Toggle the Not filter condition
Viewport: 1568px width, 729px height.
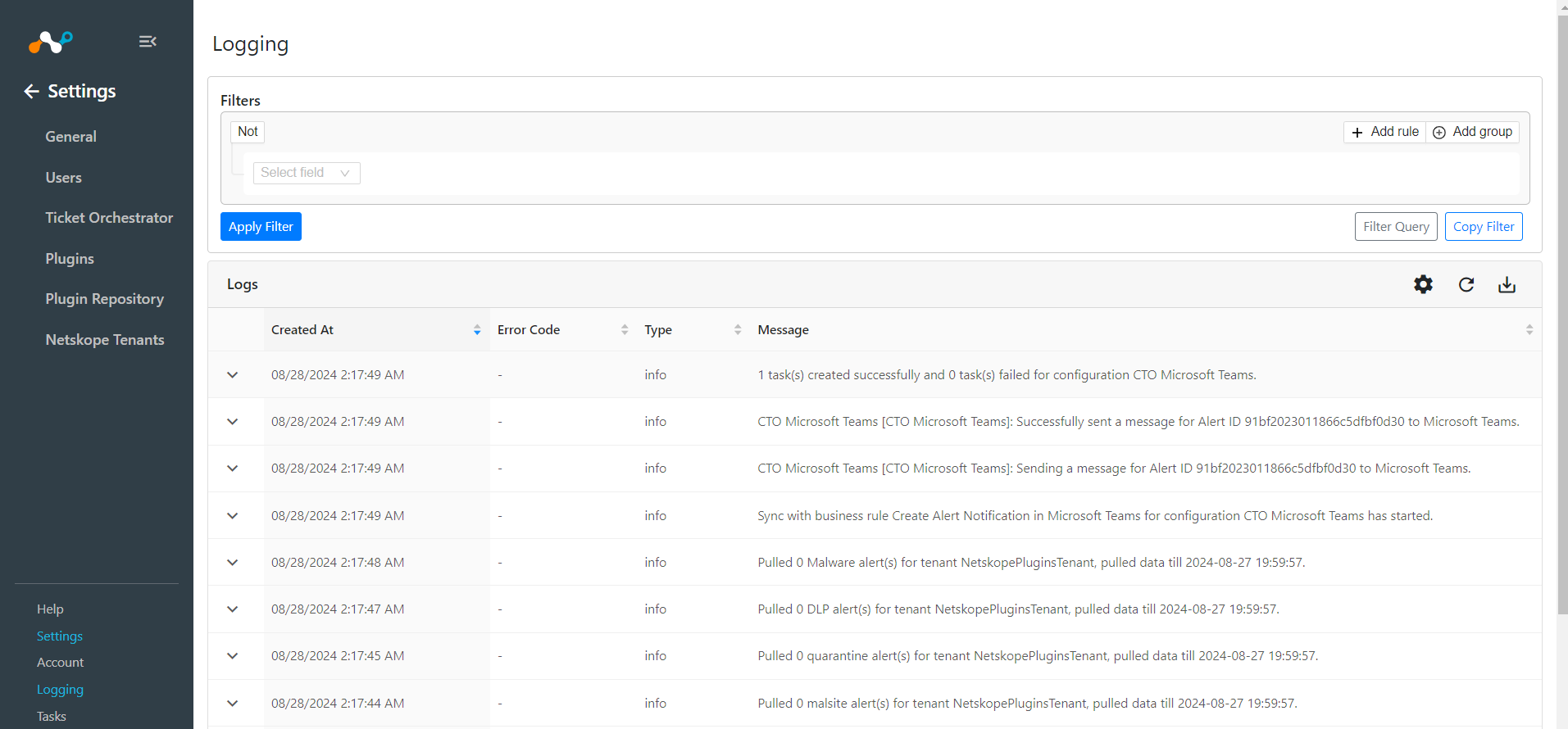pyautogui.click(x=248, y=132)
